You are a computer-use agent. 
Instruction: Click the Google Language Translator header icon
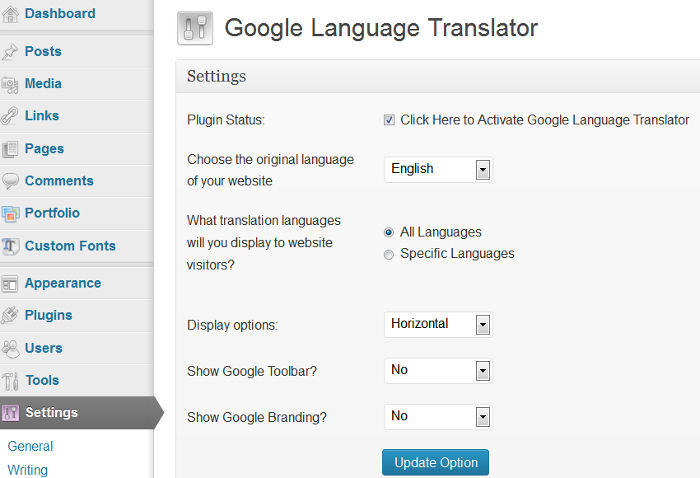point(195,28)
